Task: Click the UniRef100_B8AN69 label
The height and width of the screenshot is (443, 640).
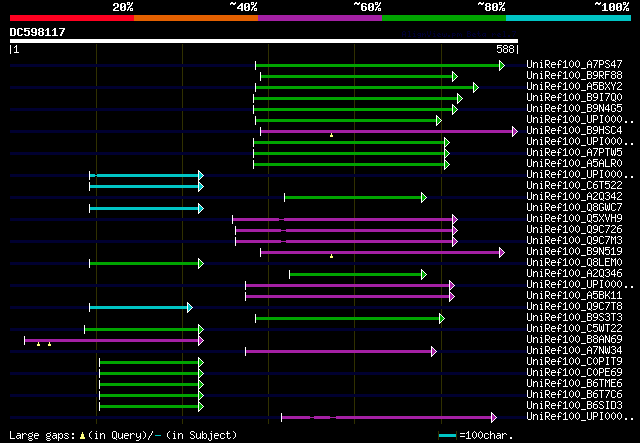Action: tap(574, 339)
